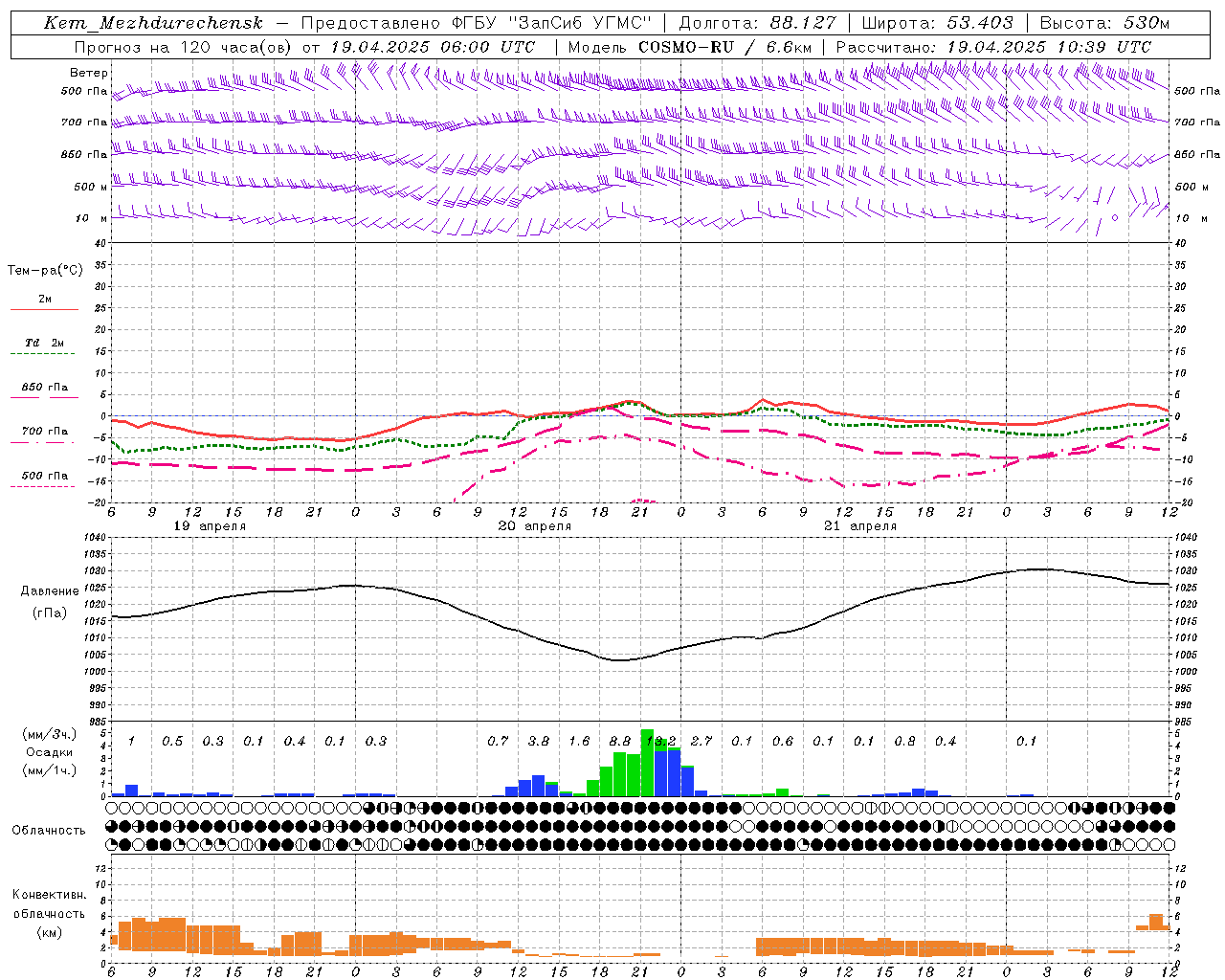1225x980 pixels.
Task: Click the Высота: 530м value
Action: tap(1104, 23)
